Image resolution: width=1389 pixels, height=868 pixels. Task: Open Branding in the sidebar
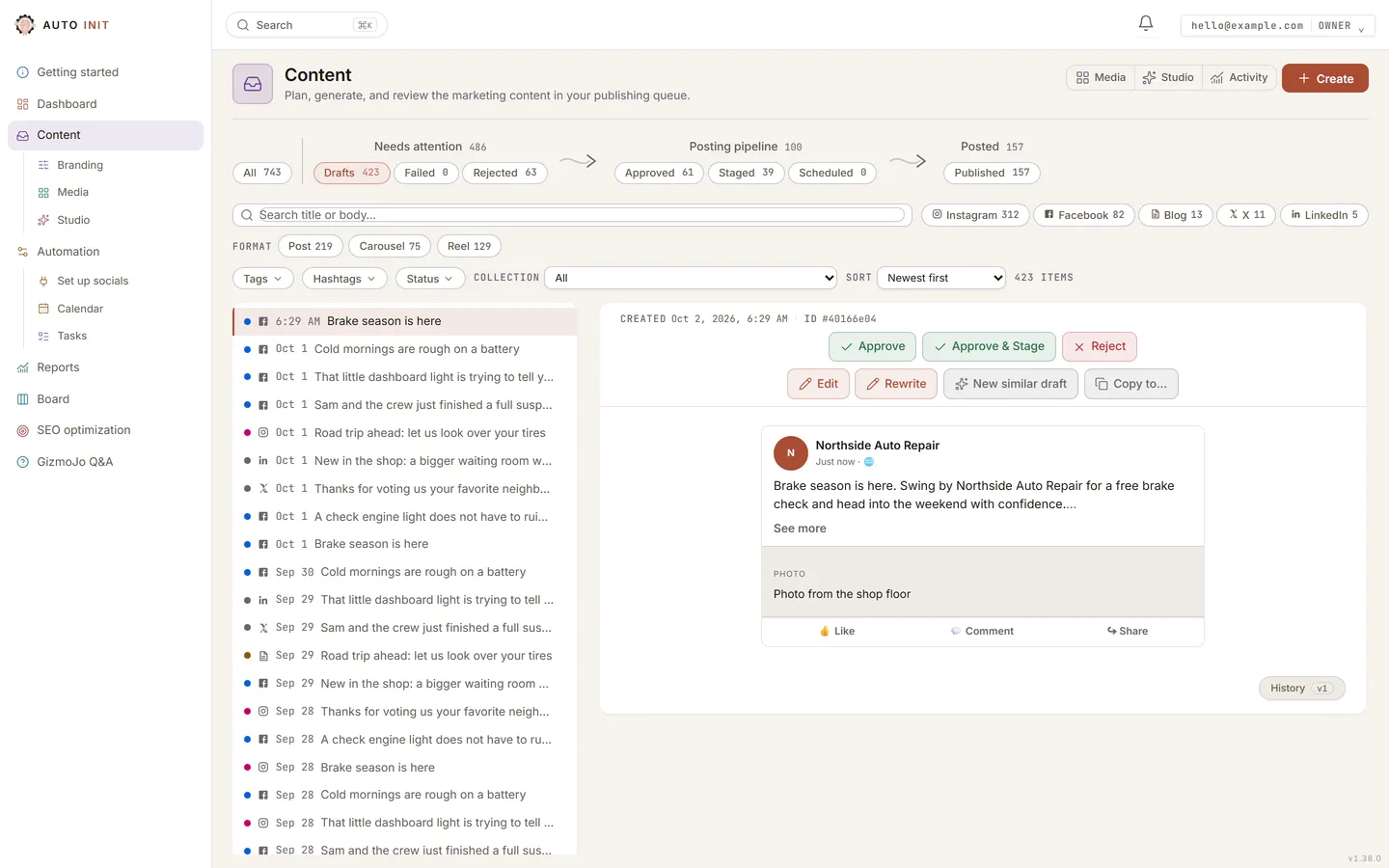point(80,165)
